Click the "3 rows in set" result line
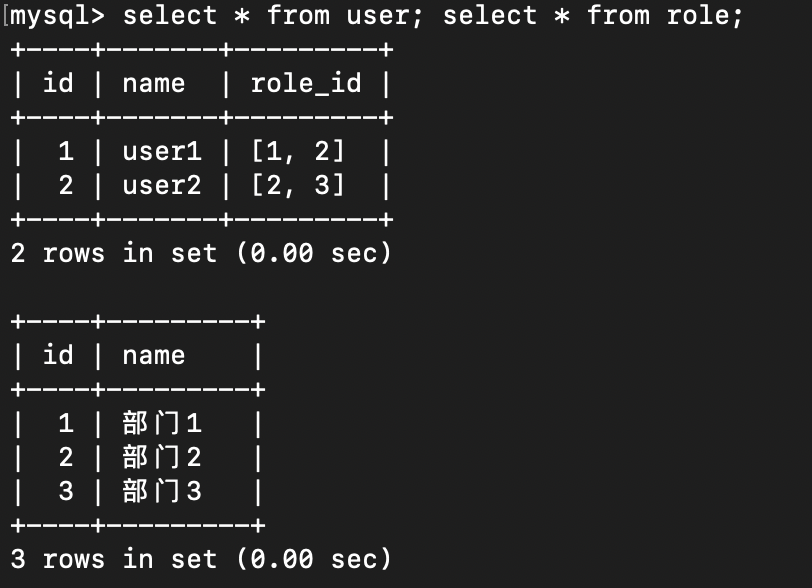Image resolution: width=812 pixels, height=588 pixels. coord(201,559)
